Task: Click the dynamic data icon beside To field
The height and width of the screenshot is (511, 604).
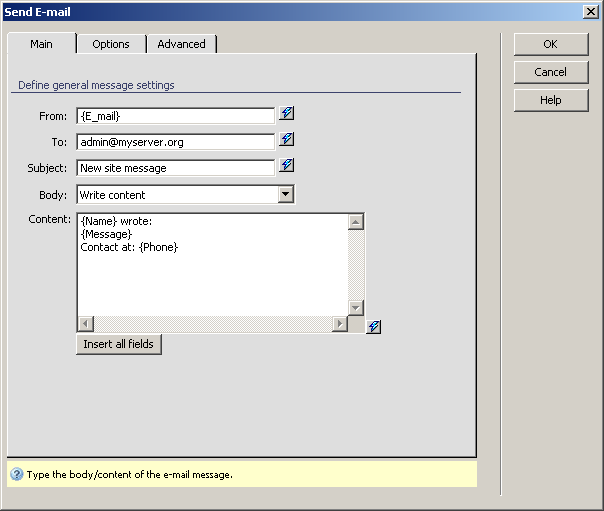Action: pyautogui.click(x=287, y=140)
